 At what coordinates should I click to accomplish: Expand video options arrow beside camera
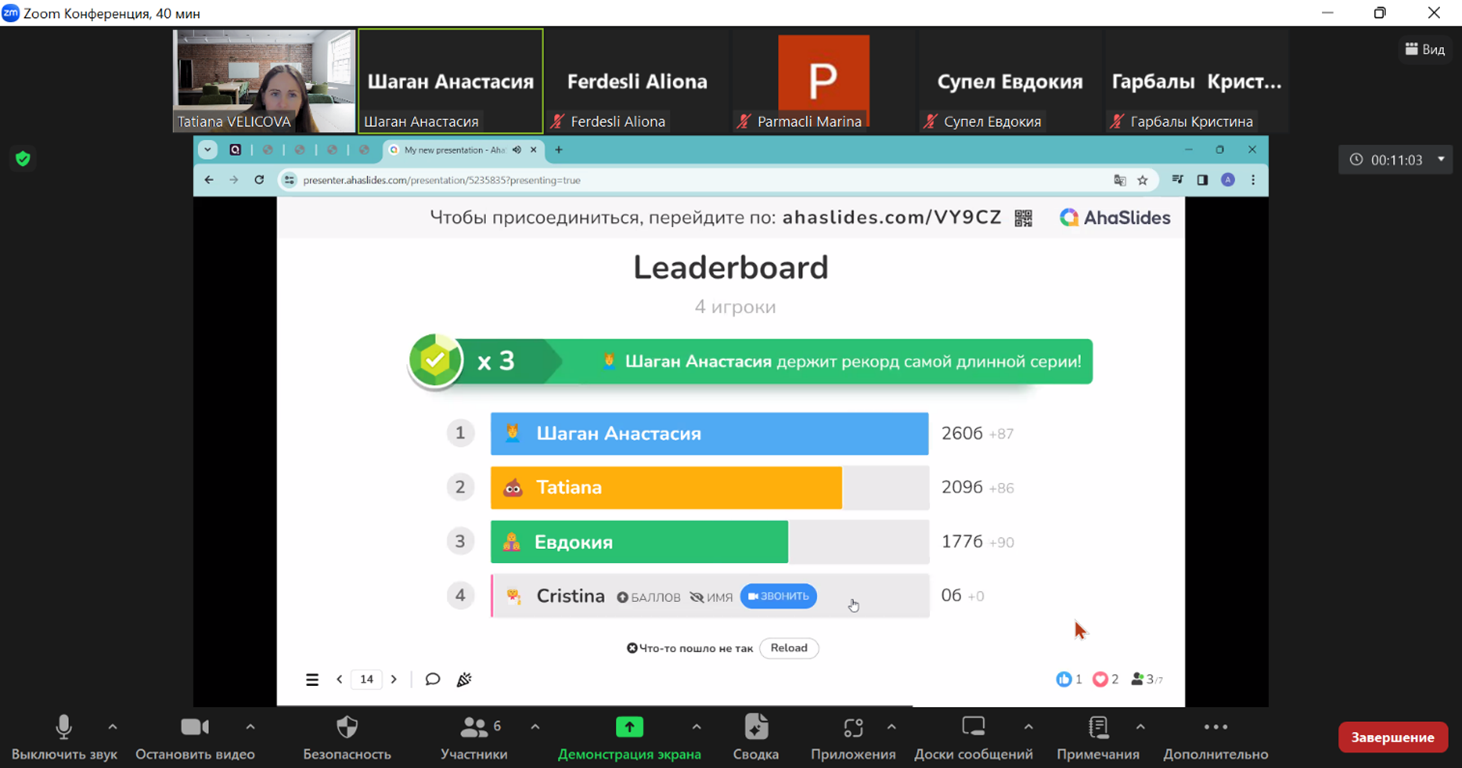[x=250, y=727]
